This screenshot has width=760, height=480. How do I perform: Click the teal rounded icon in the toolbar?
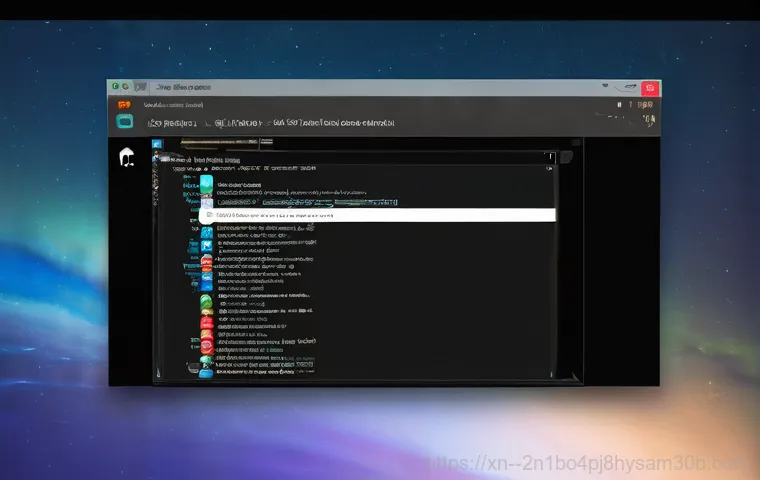(x=125, y=121)
